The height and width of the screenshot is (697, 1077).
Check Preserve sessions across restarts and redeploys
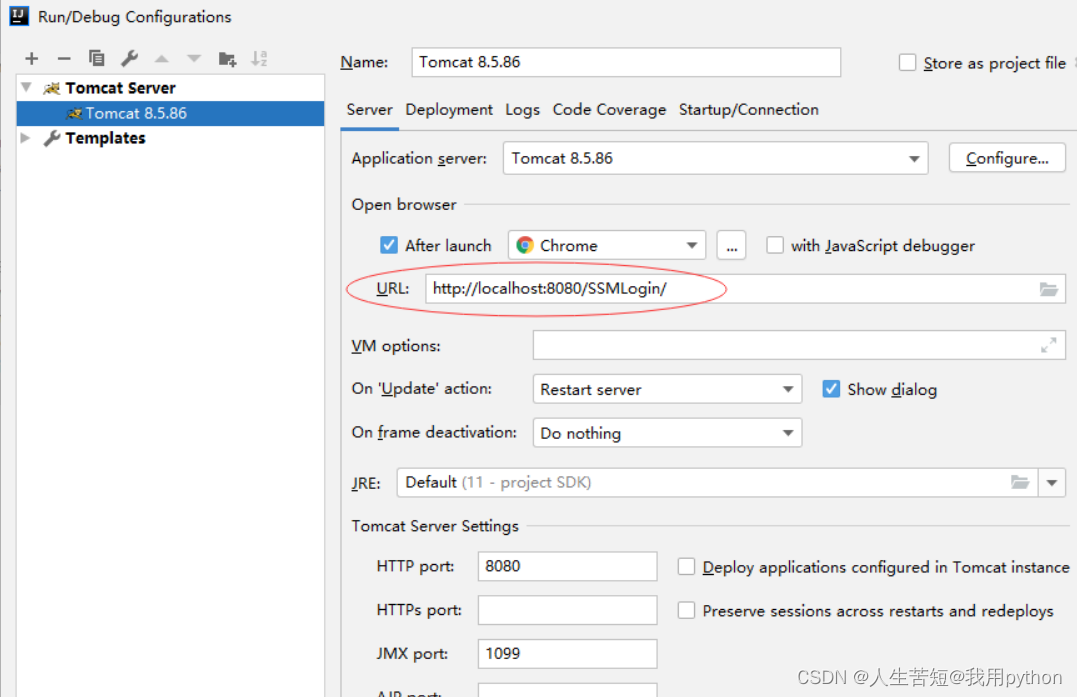click(x=686, y=610)
